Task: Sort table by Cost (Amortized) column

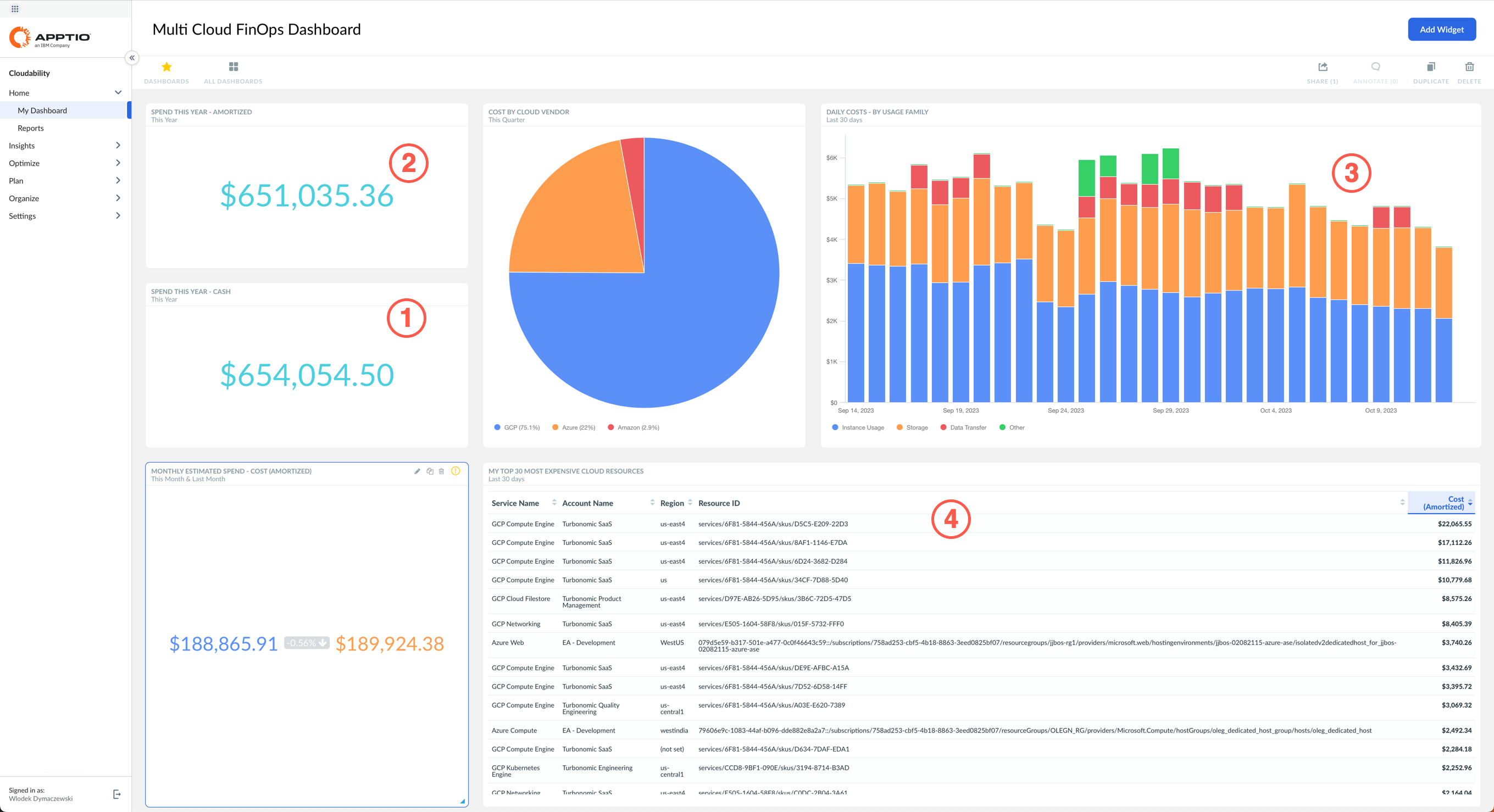Action: tap(1443, 503)
